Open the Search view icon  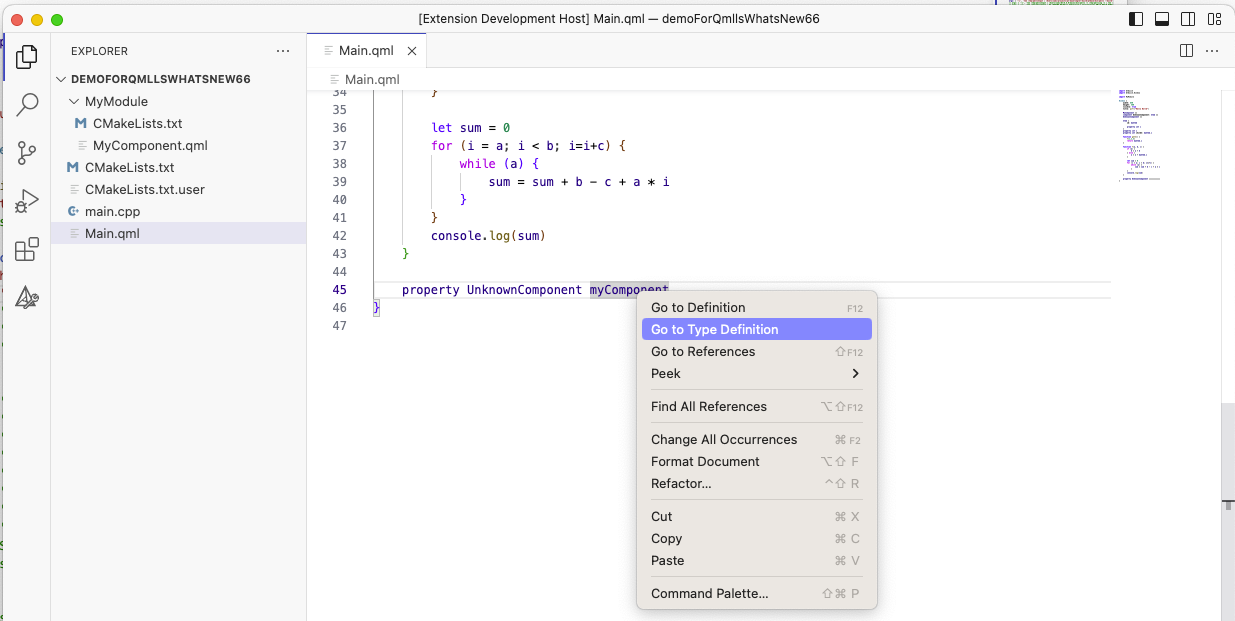pyautogui.click(x=27, y=105)
